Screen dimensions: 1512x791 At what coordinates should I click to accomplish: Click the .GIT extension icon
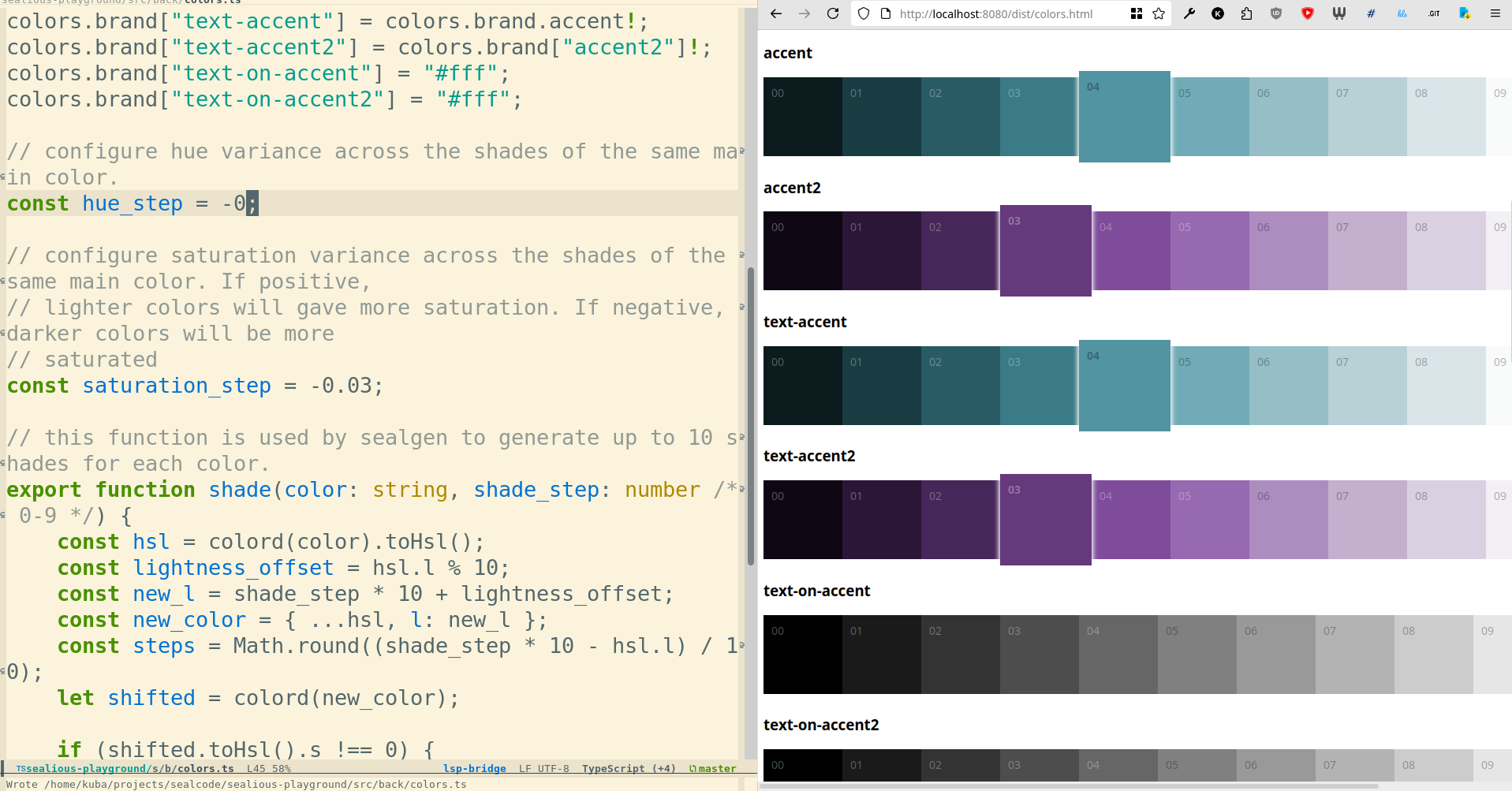pyautogui.click(x=1434, y=13)
